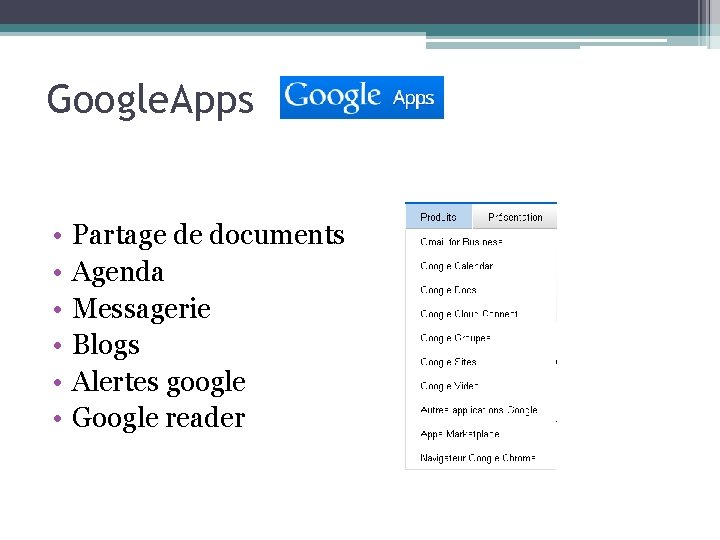Screen dimensions: 720x540
Task: Click the 'Blogs' bullet text
Action: pyautogui.click(x=106, y=345)
